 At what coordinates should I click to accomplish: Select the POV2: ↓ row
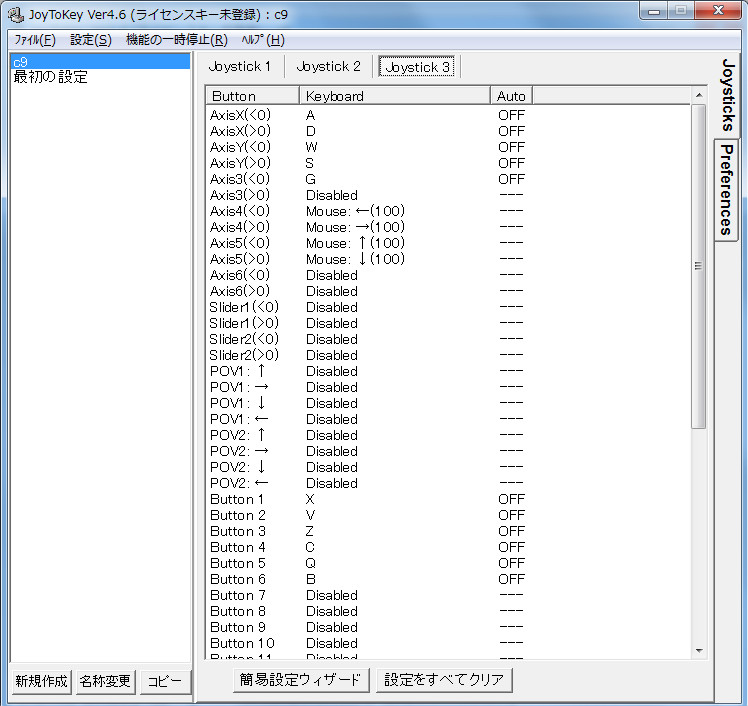tap(448, 467)
